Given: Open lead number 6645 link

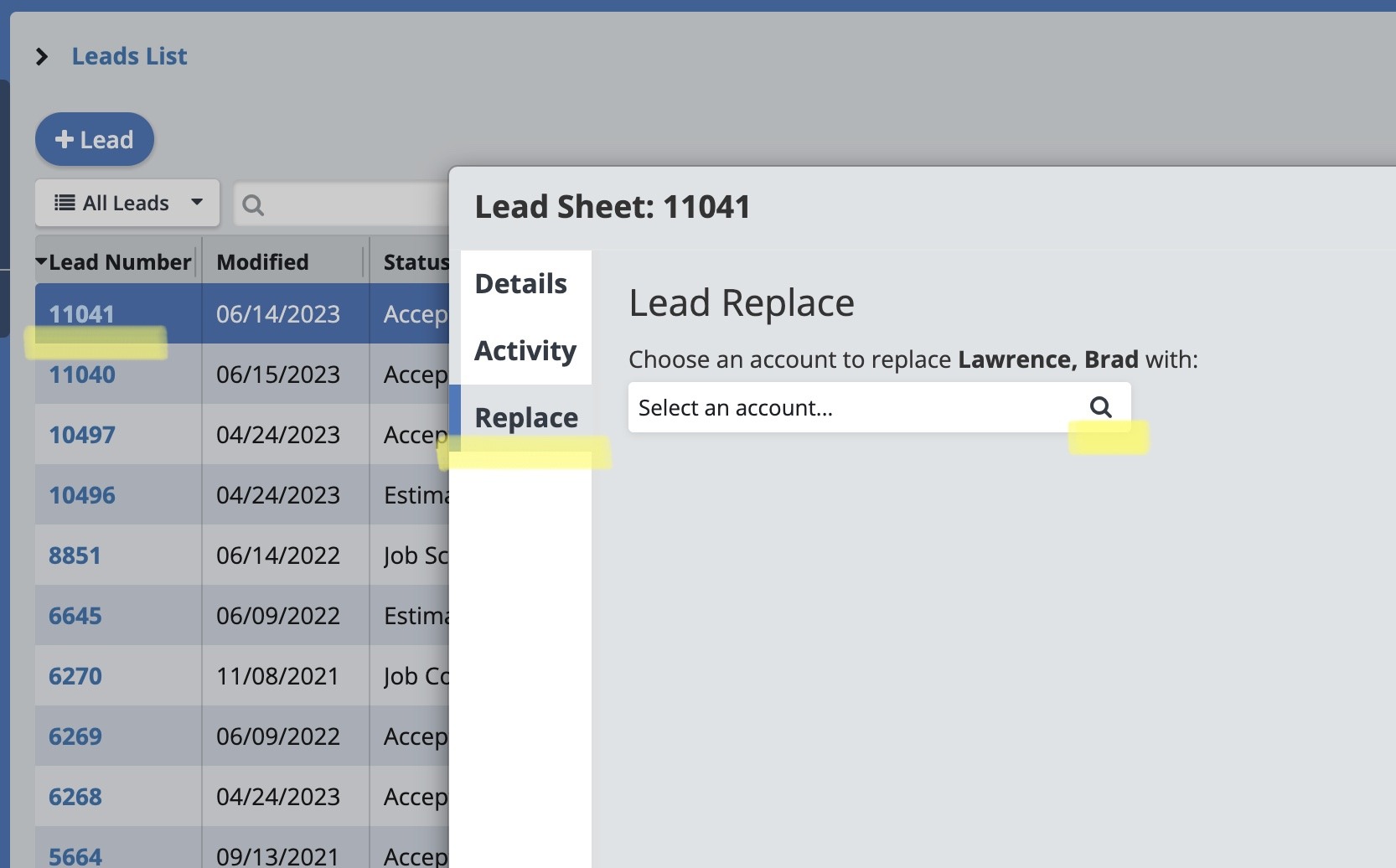Looking at the screenshot, I should point(75,616).
